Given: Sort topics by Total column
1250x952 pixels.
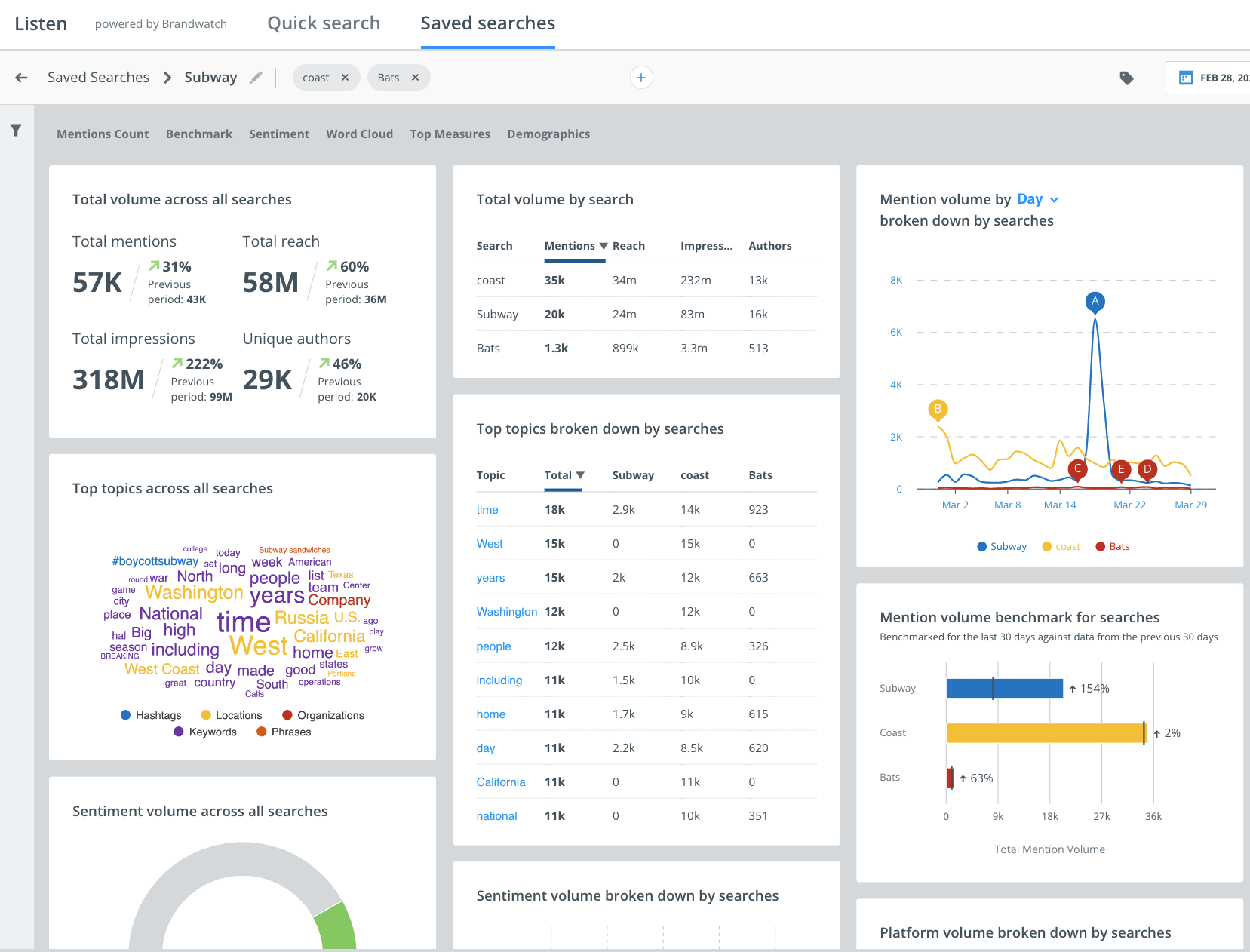Looking at the screenshot, I should pyautogui.click(x=564, y=475).
